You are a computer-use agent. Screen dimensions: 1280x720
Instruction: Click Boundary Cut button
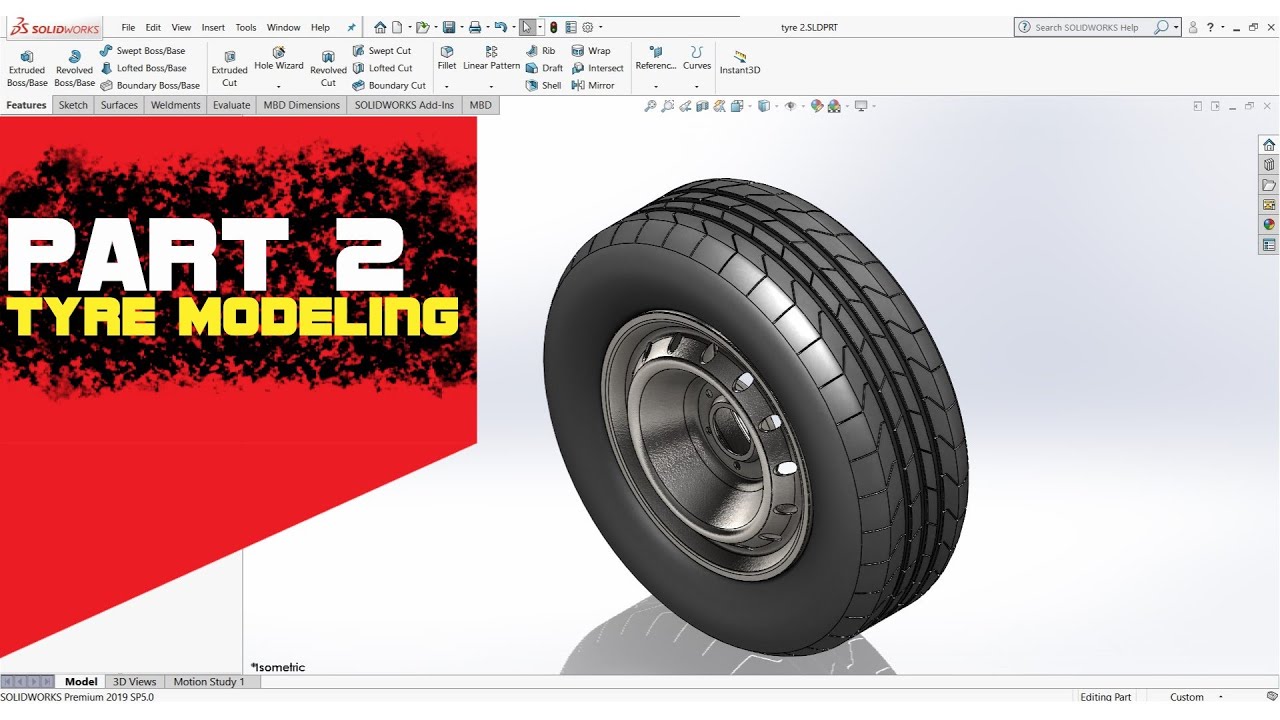(389, 86)
